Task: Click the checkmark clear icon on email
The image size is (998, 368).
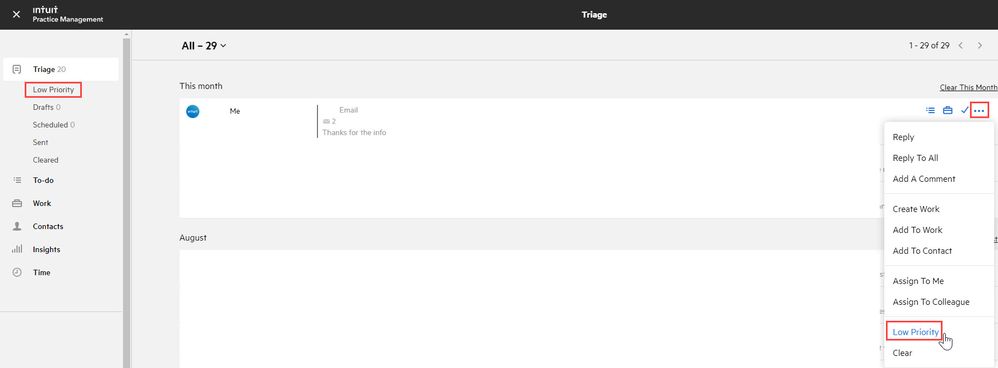Action: (964, 110)
